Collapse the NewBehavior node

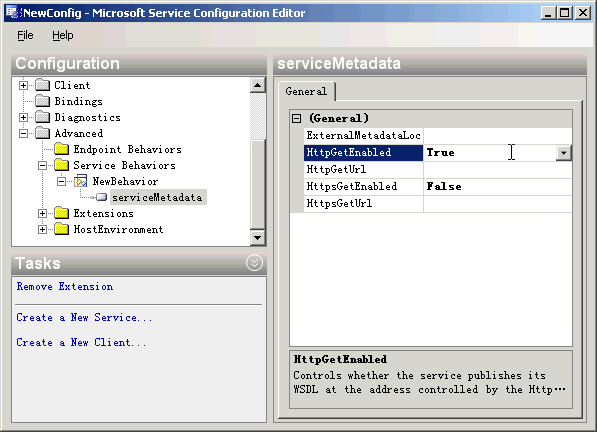[62, 182]
